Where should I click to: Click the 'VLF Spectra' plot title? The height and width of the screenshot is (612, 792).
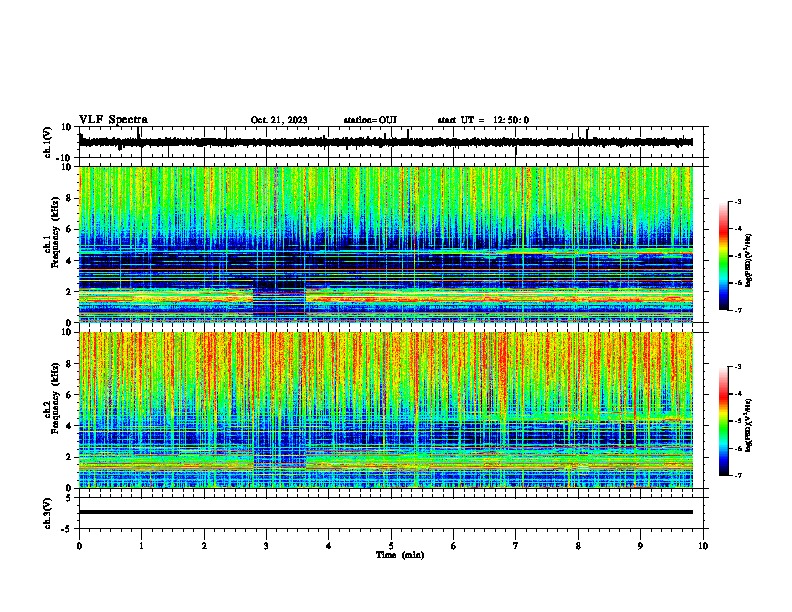113,120
